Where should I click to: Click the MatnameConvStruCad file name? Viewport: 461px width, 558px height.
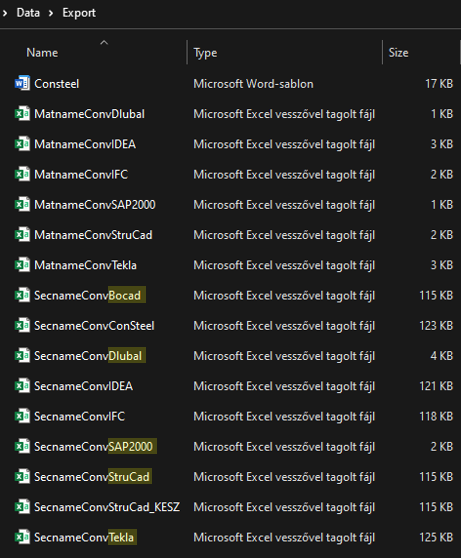click(93, 235)
